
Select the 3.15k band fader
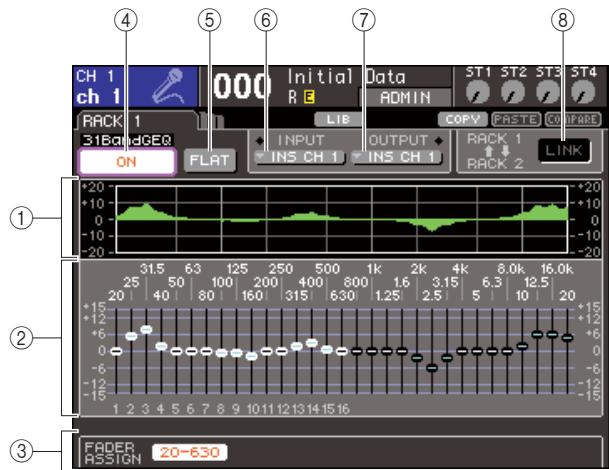[447, 358]
